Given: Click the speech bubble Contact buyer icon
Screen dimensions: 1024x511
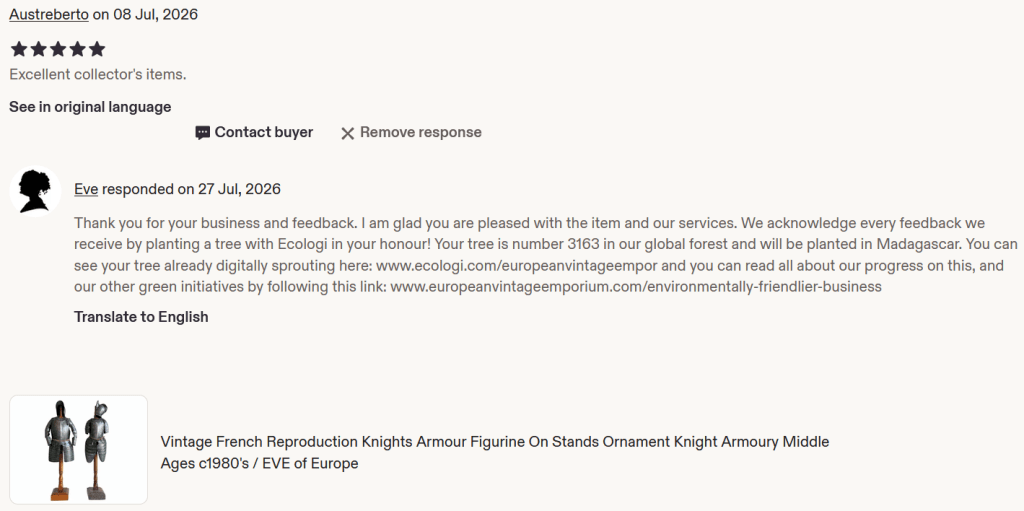Looking at the screenshot, I should 202,133.
